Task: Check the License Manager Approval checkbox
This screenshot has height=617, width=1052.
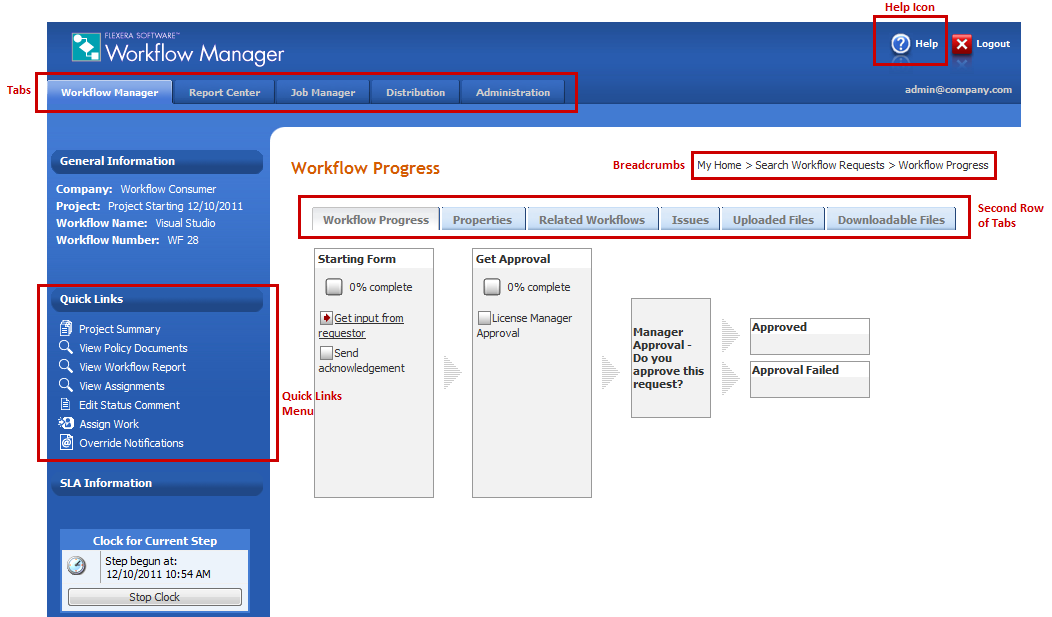Action: pos(484,317)
